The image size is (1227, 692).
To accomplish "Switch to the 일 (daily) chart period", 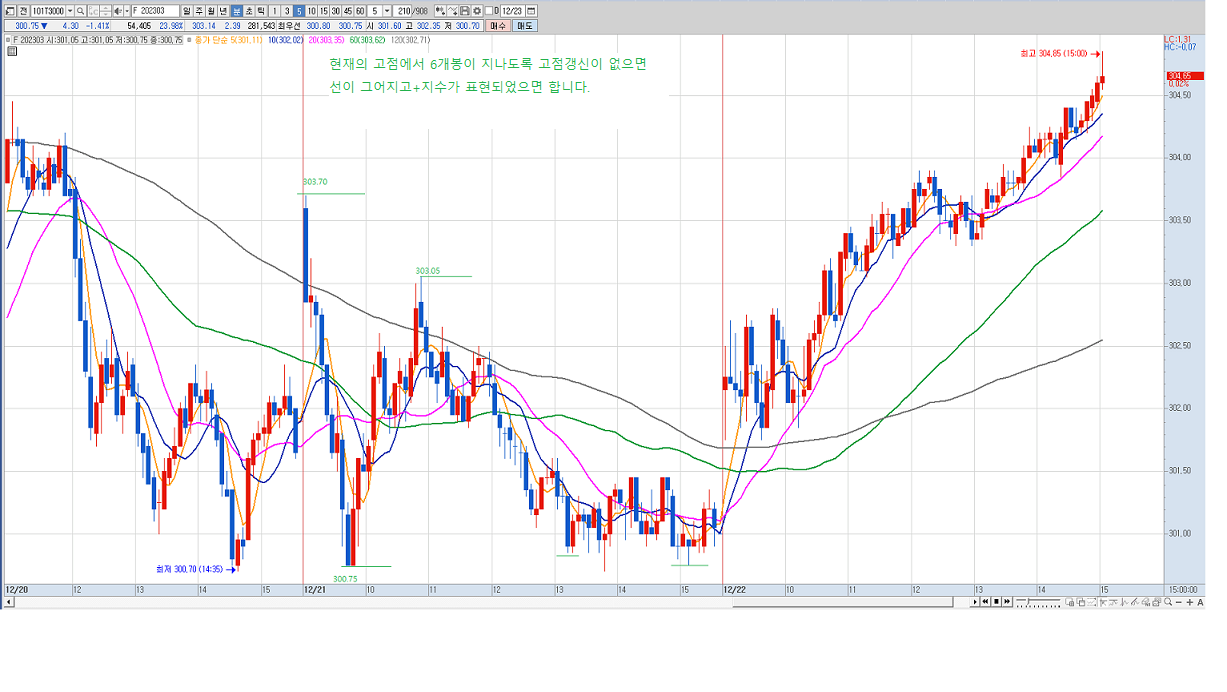I will pos(186,11).
